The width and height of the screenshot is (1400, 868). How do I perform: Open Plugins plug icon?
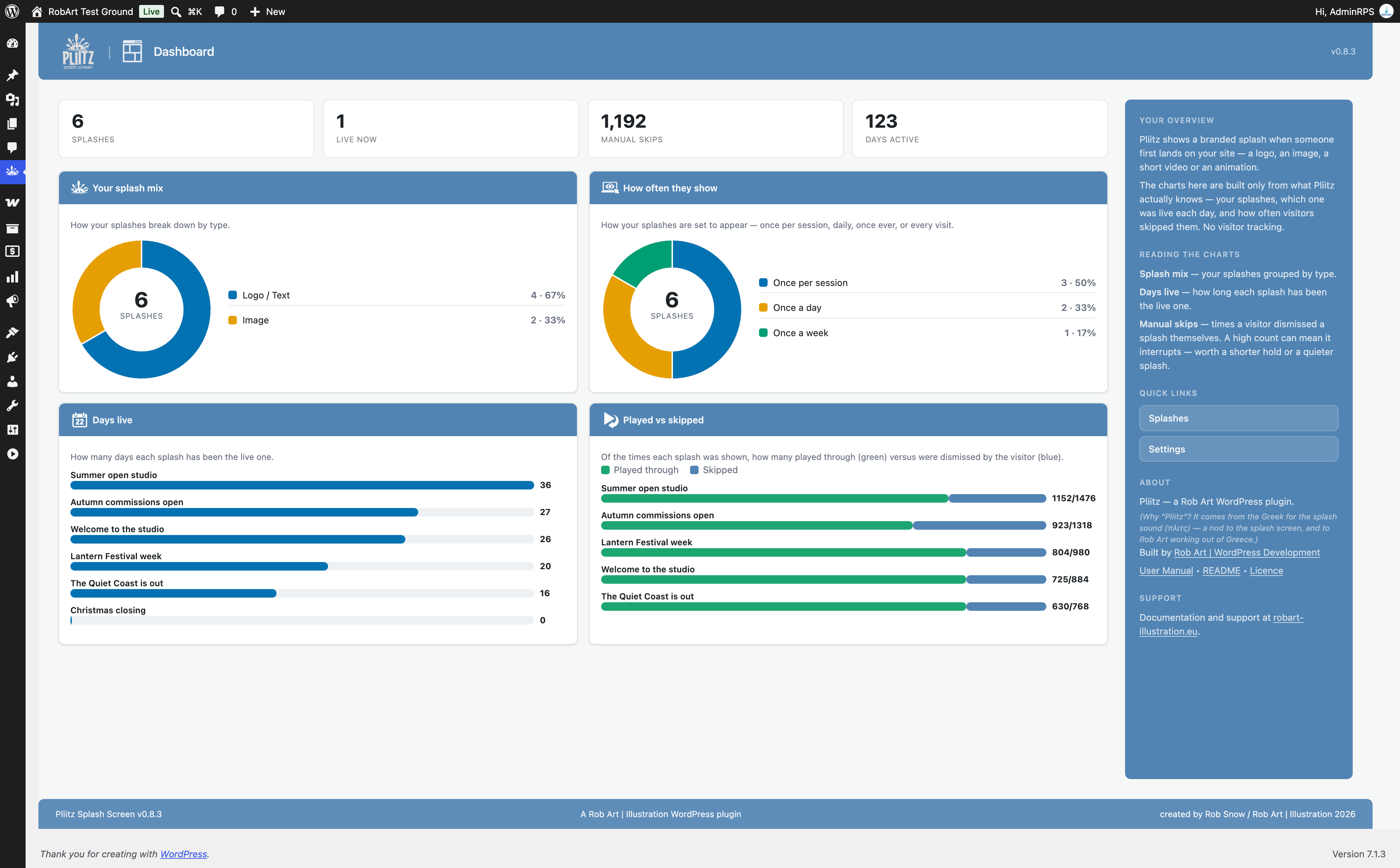click(12, 357)
